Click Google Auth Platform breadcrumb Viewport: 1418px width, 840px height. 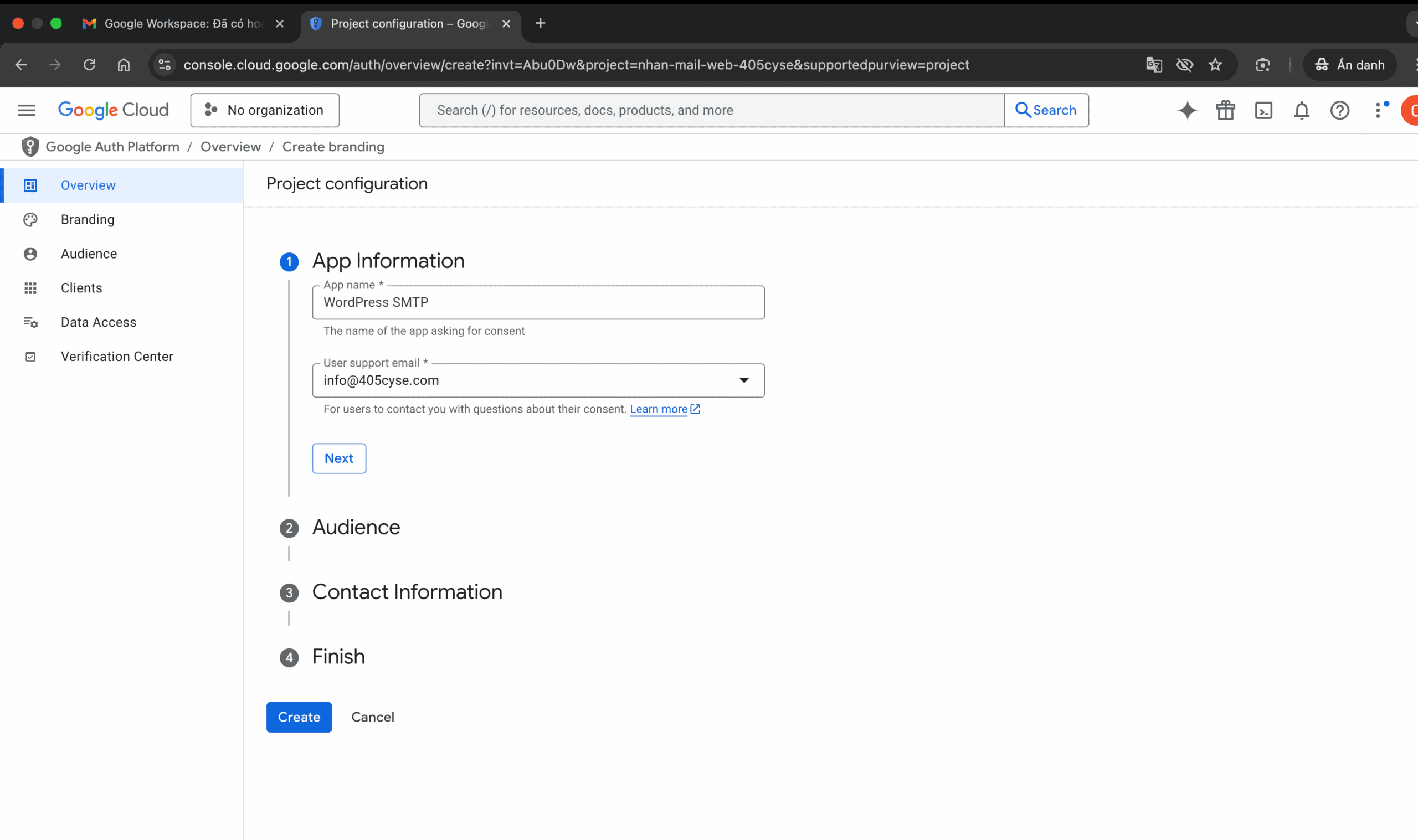click(112, 147)
